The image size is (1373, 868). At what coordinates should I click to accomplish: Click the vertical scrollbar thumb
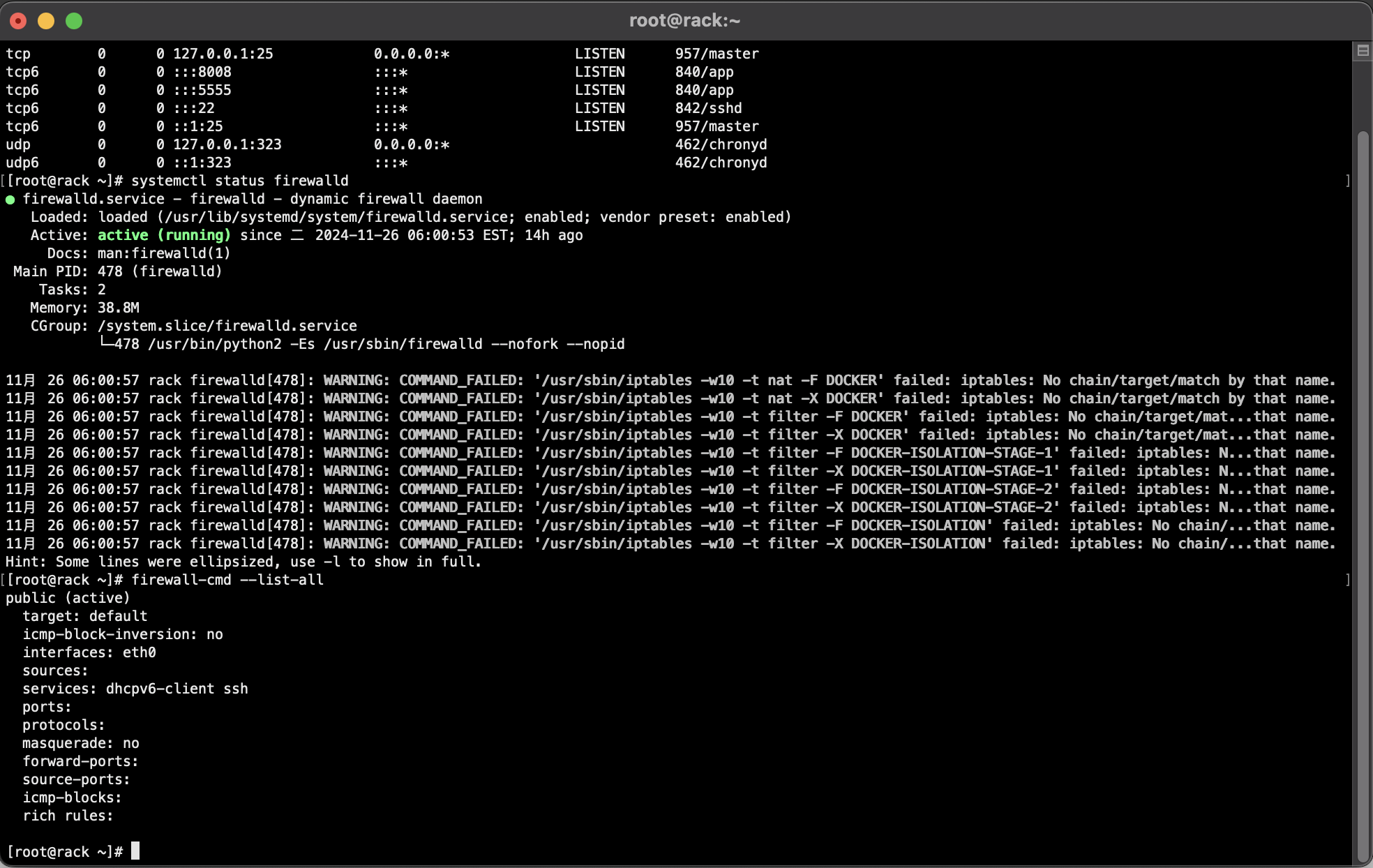pos(1363,497)
